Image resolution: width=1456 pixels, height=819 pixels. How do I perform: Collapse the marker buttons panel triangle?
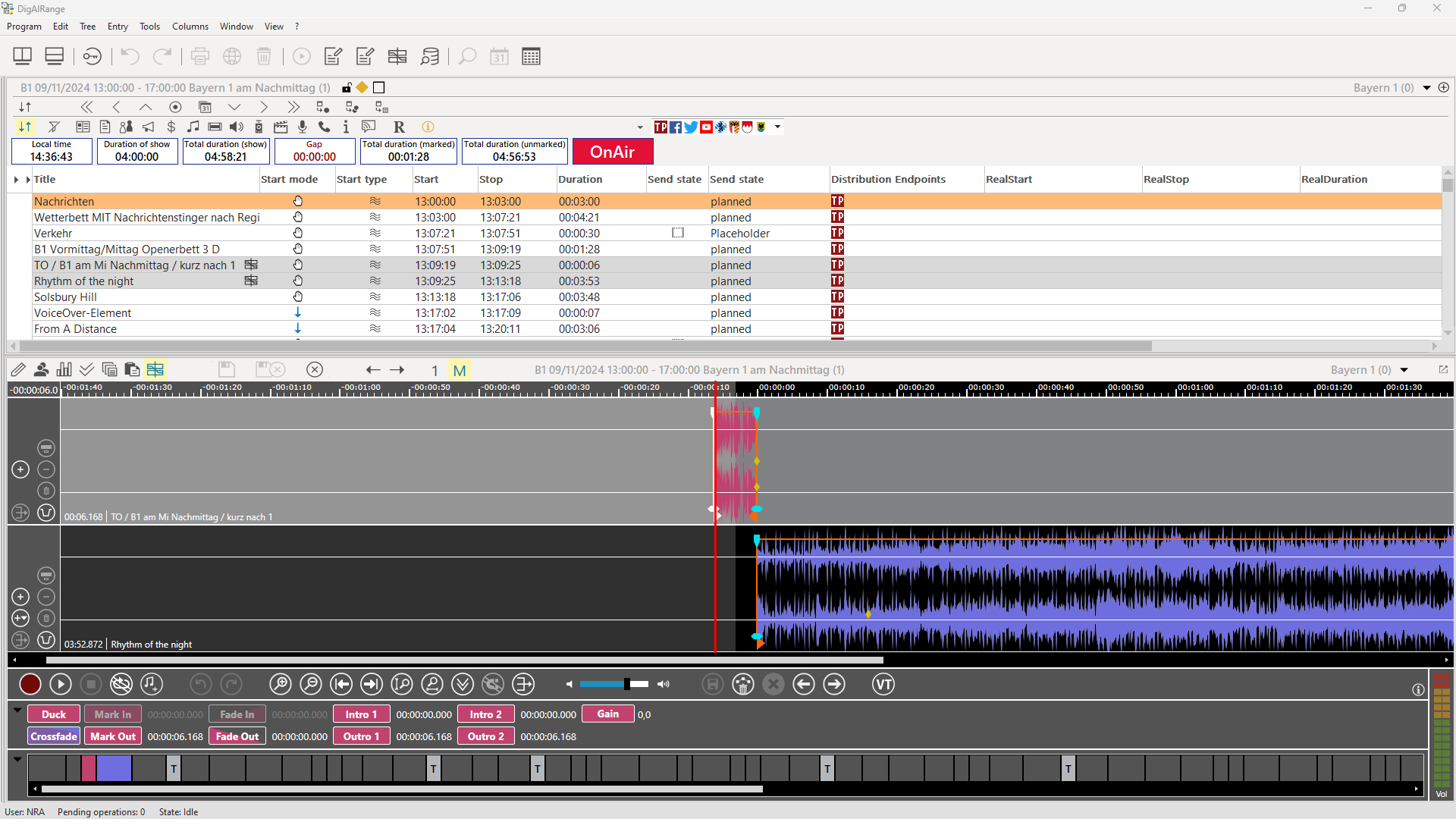click(17, 711)
